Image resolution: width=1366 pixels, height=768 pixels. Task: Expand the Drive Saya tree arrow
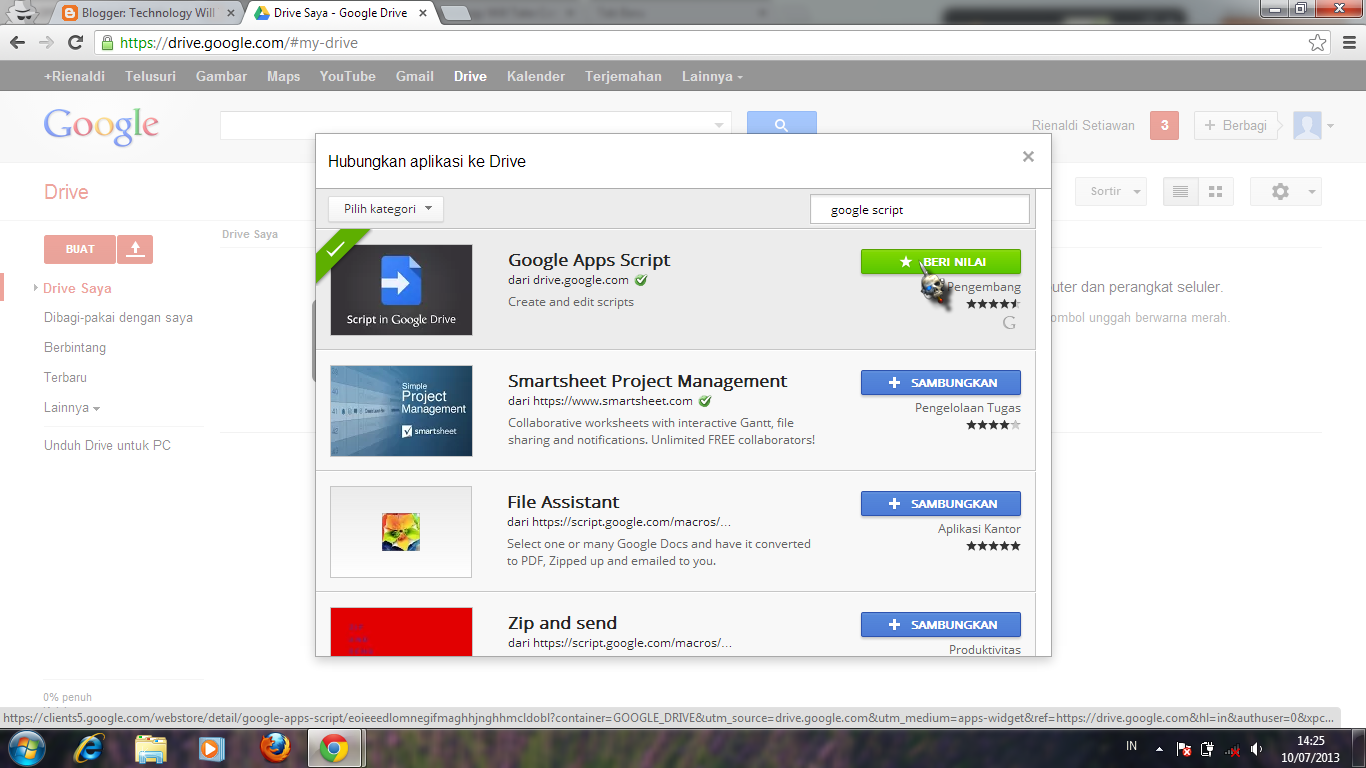tap(37, 288)
